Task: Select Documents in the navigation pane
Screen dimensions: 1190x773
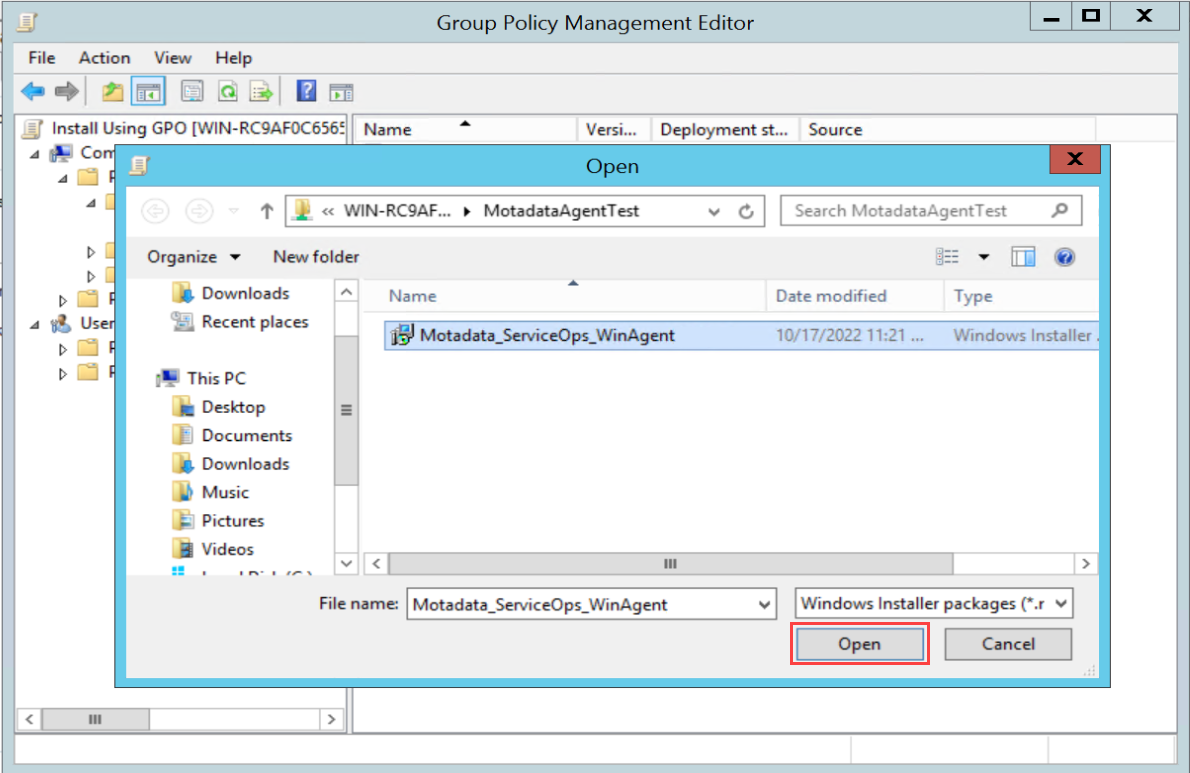Action: click(x=246, y=435)
